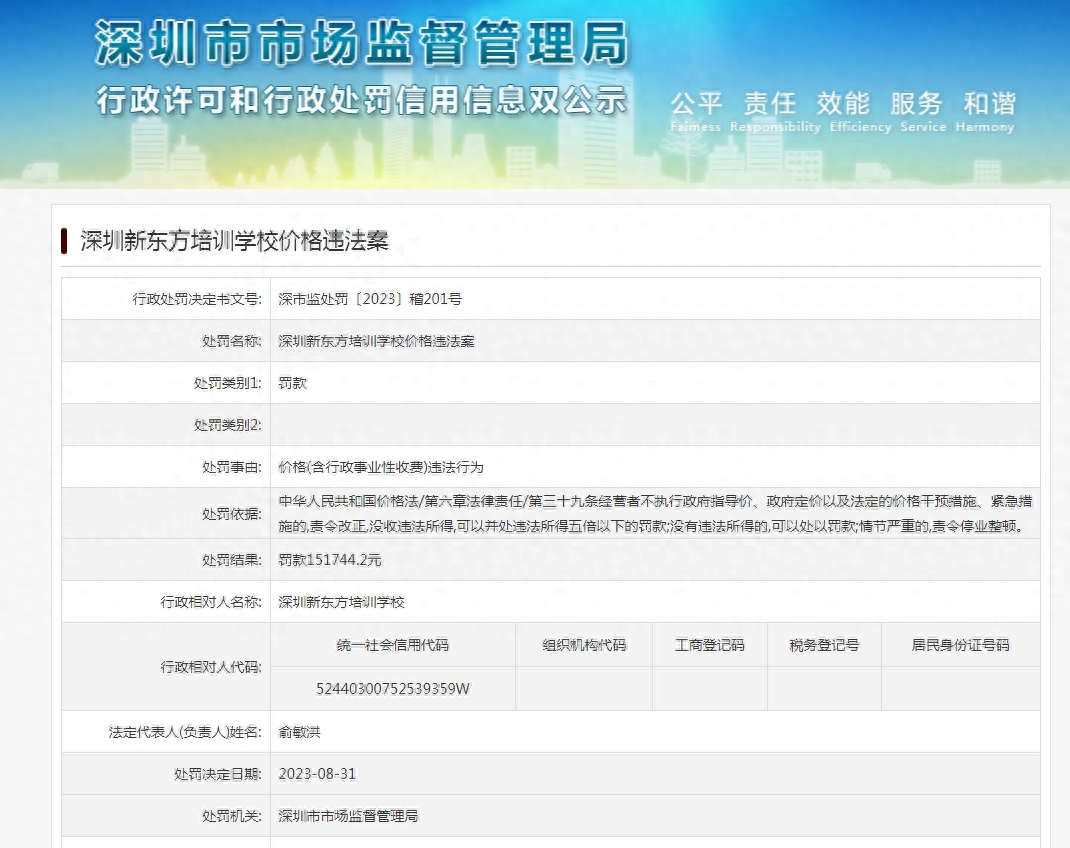Click the party name value 深圳新东方培训学校

[x=341, y=602]
